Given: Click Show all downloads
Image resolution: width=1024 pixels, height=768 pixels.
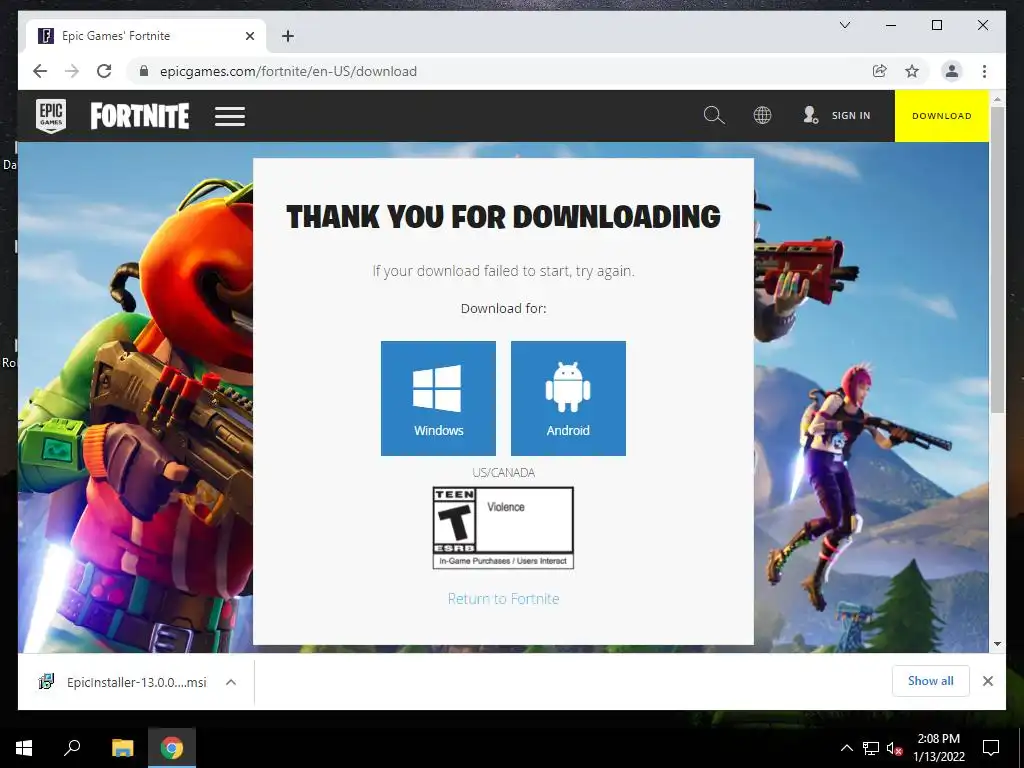Looking at the screenshot, I should click(x=931, y=681).
